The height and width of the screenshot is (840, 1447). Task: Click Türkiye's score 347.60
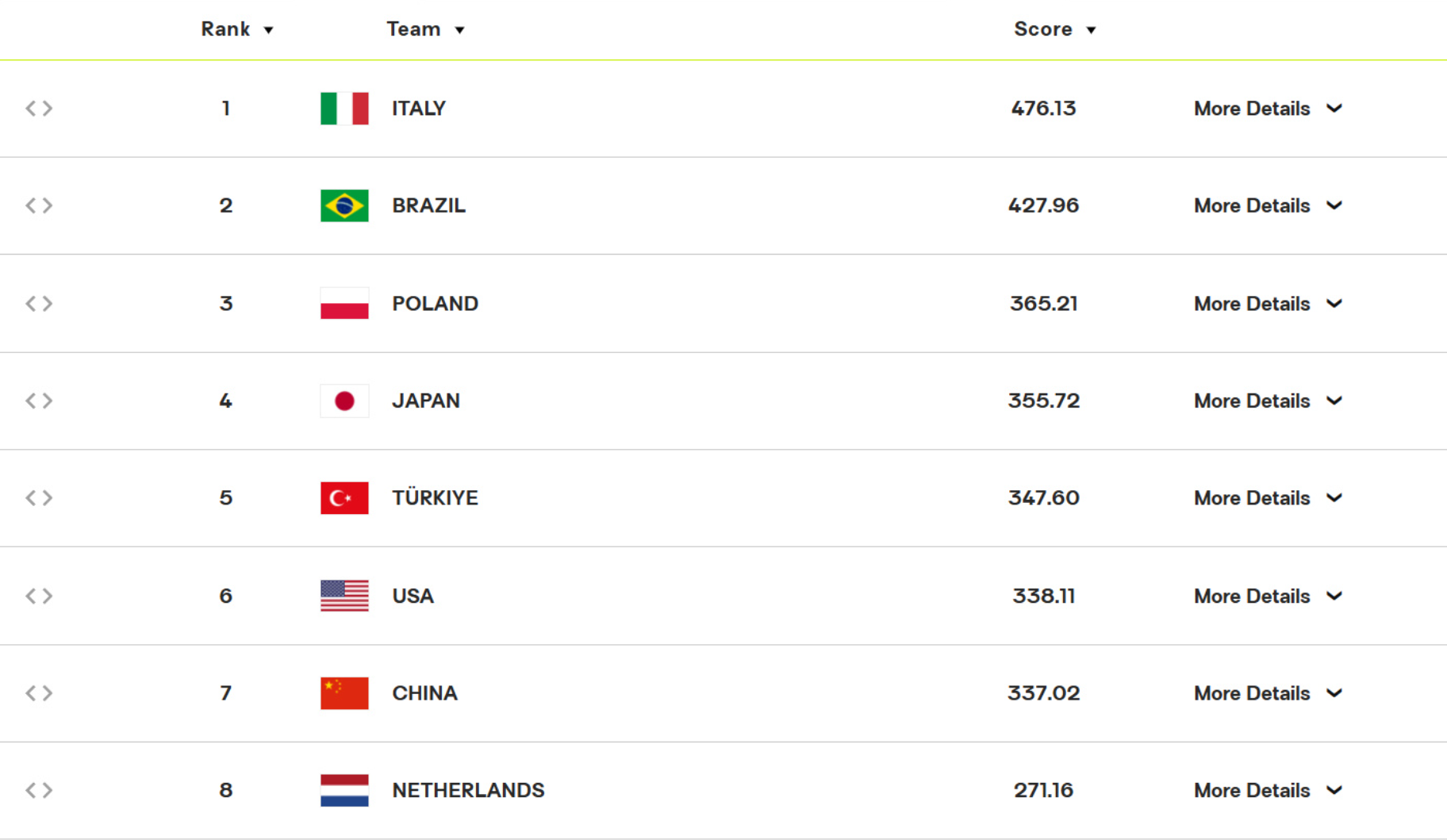tap(1043, 498)
